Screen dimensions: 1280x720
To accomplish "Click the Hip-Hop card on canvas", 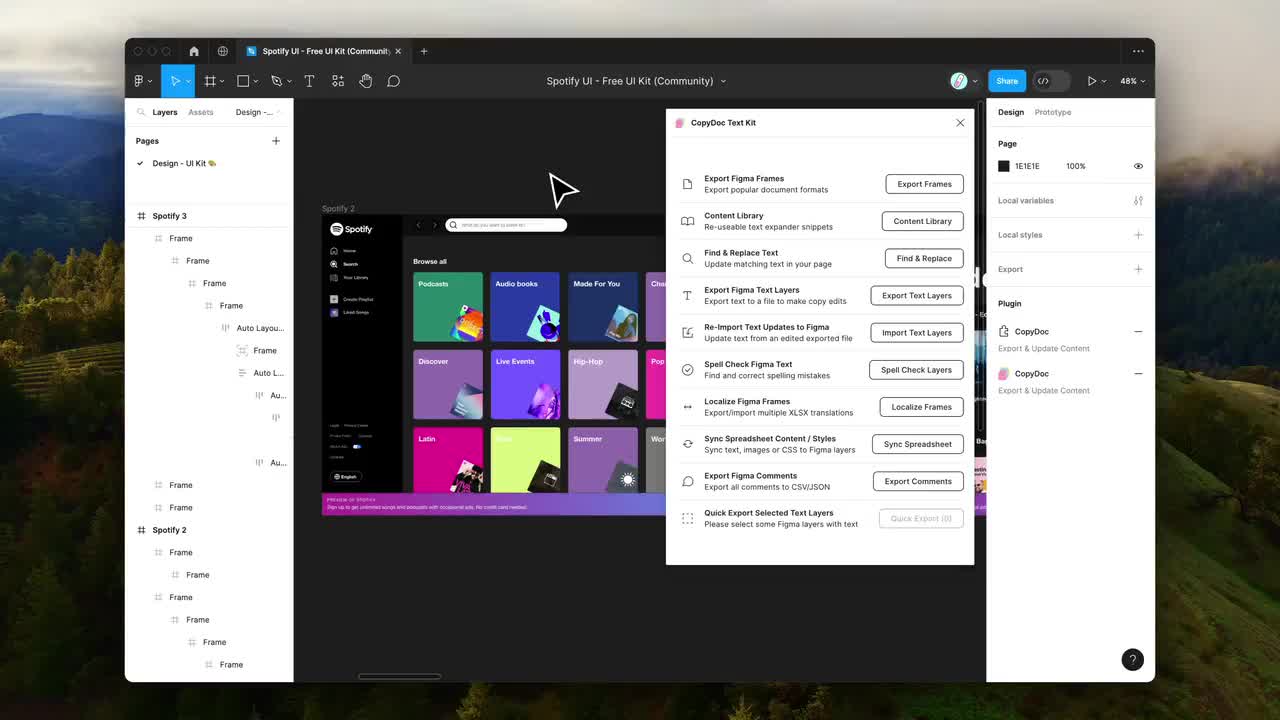I will tap(603, 384).
